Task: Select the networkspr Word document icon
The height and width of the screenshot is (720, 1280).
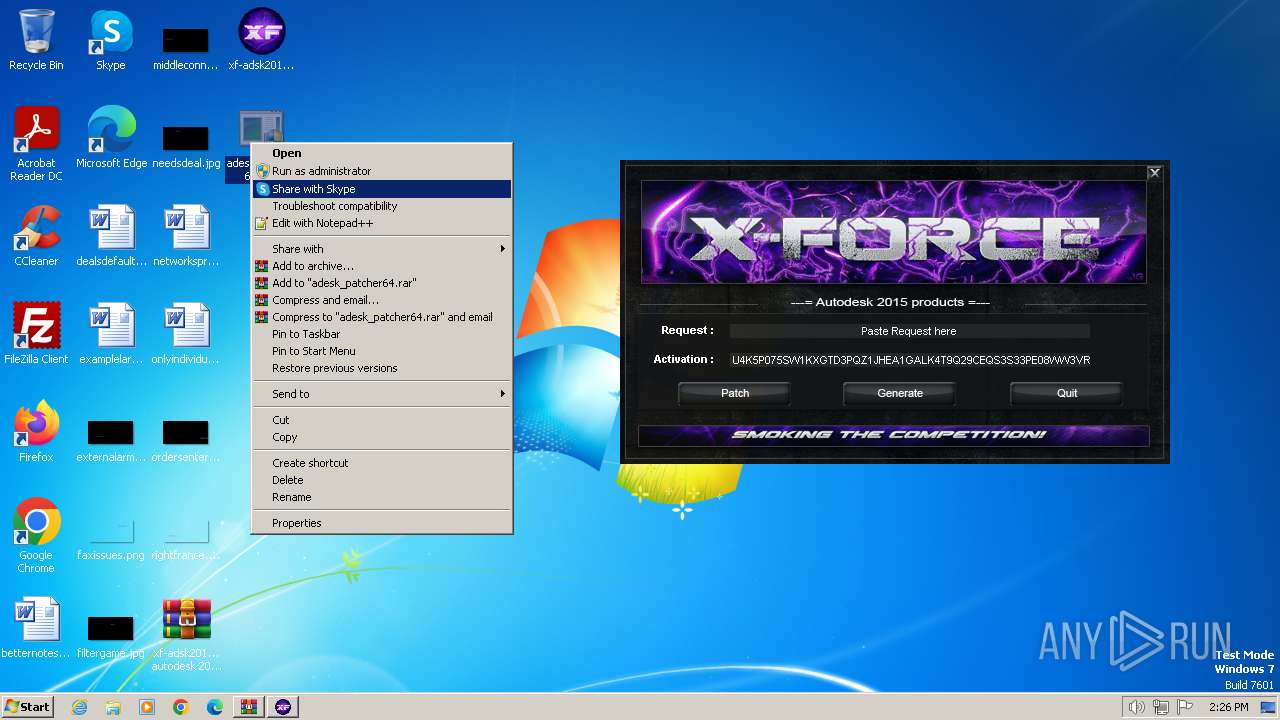Action: pyautogui.click(x=186, y=236)
